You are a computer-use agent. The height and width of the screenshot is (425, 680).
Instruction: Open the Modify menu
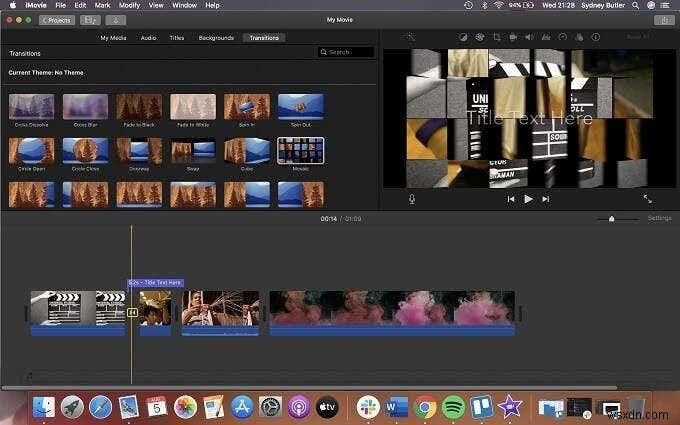click(129, 5)
